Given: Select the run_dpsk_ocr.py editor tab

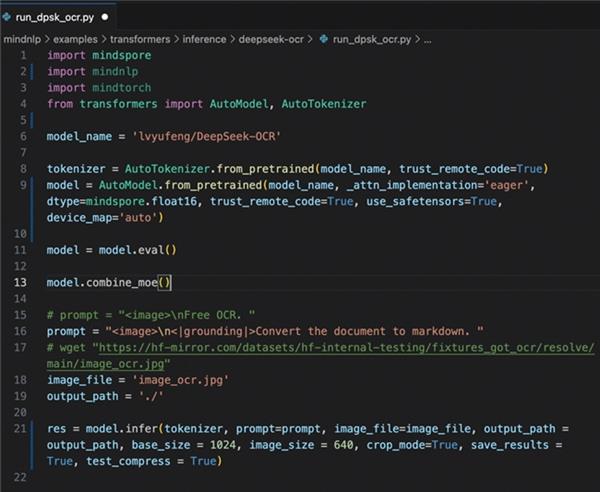Looking at the screenshot, I should [57, 17].
